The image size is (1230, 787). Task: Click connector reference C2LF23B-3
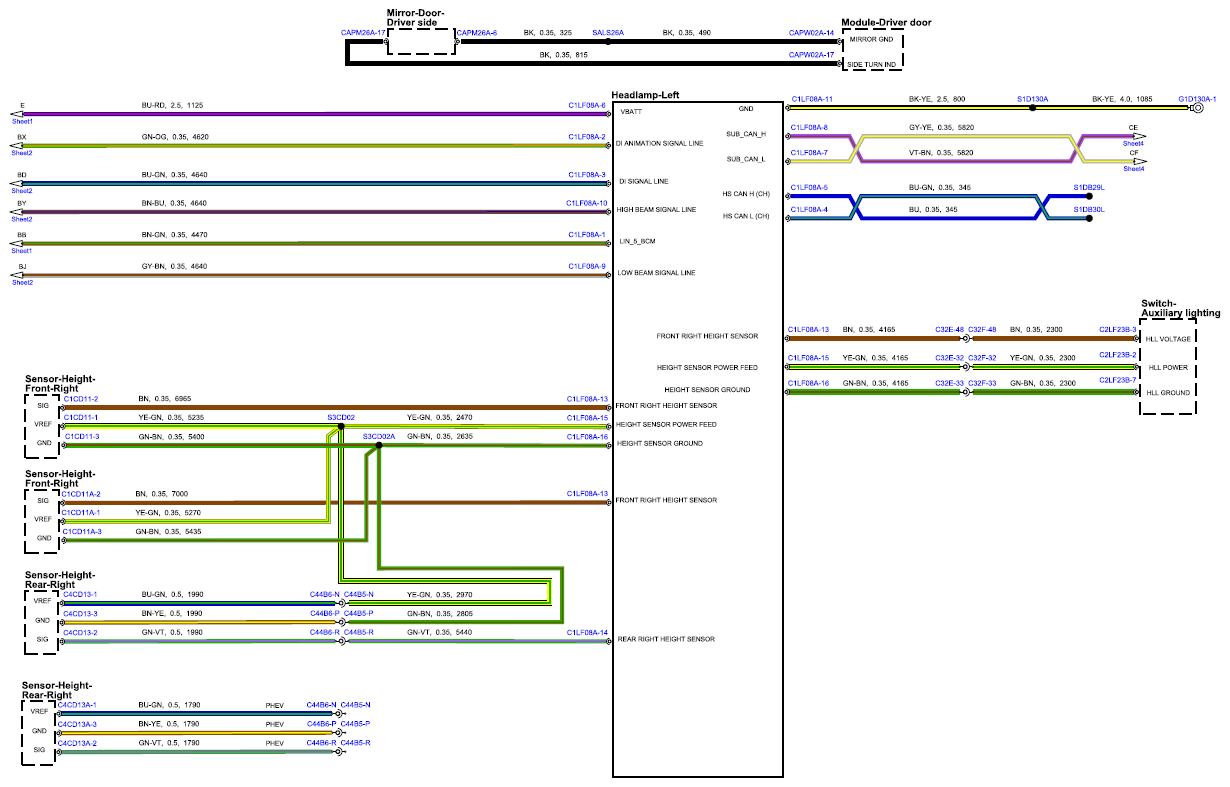(x=1118, y=329)
